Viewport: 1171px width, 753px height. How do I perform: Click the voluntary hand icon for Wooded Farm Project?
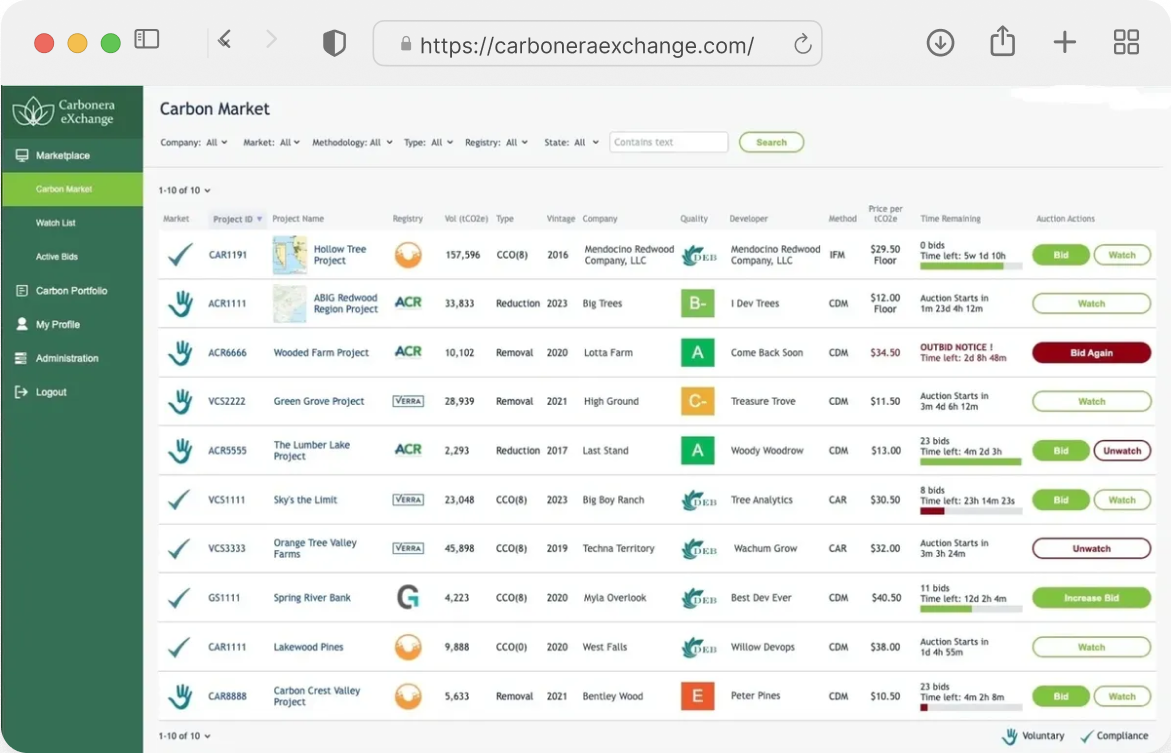point(180,353)
